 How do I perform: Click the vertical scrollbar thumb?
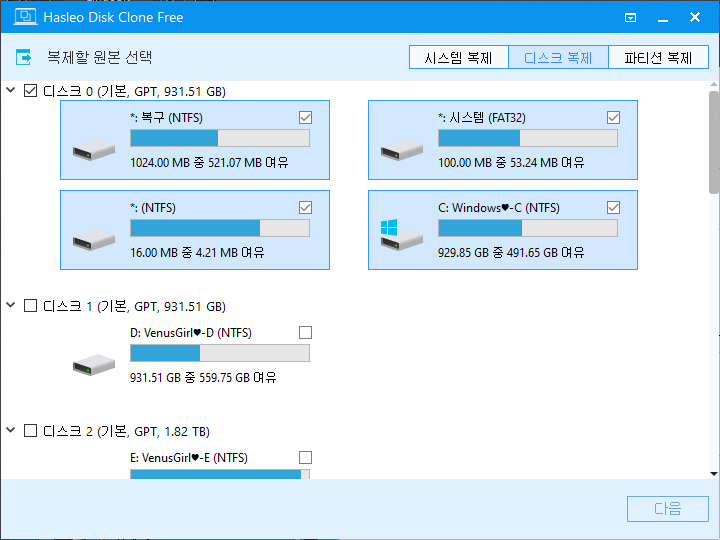coord(714,142)
